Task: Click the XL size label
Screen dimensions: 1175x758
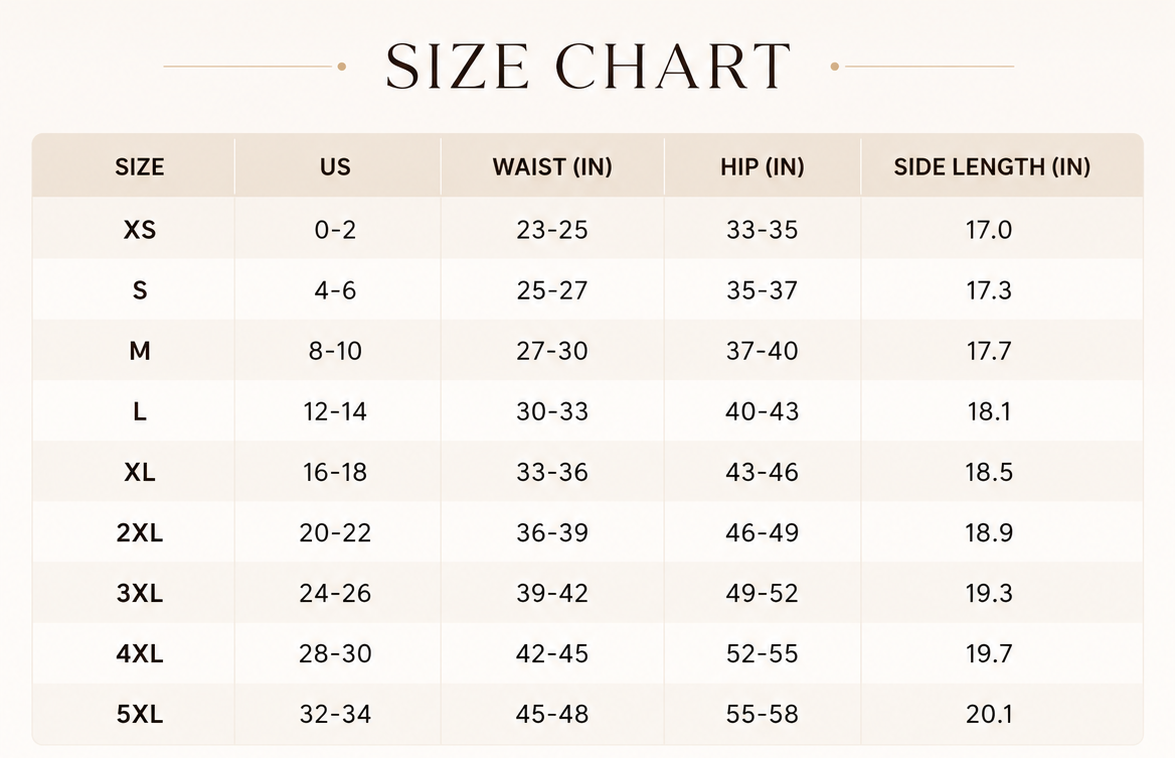Action: pyautogui.click(x=139, y=472)
